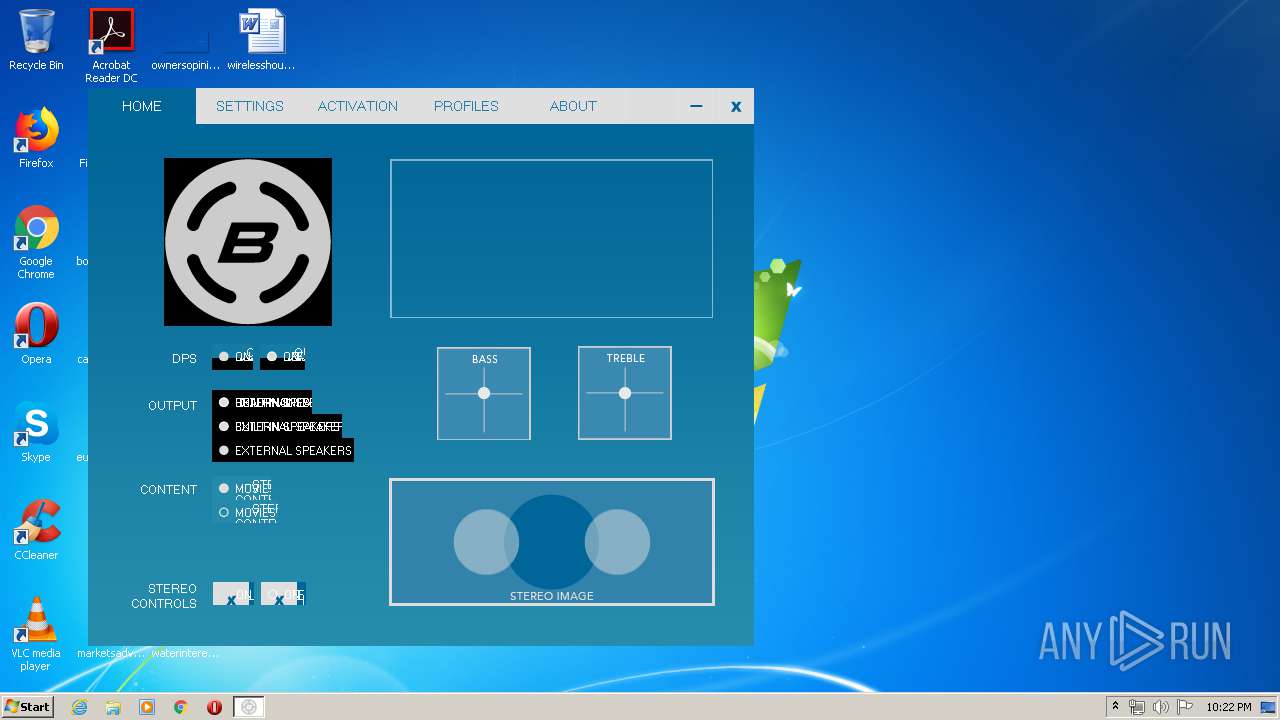
Task: Open Recycle Bin on desktop
Action: [36, 41]
